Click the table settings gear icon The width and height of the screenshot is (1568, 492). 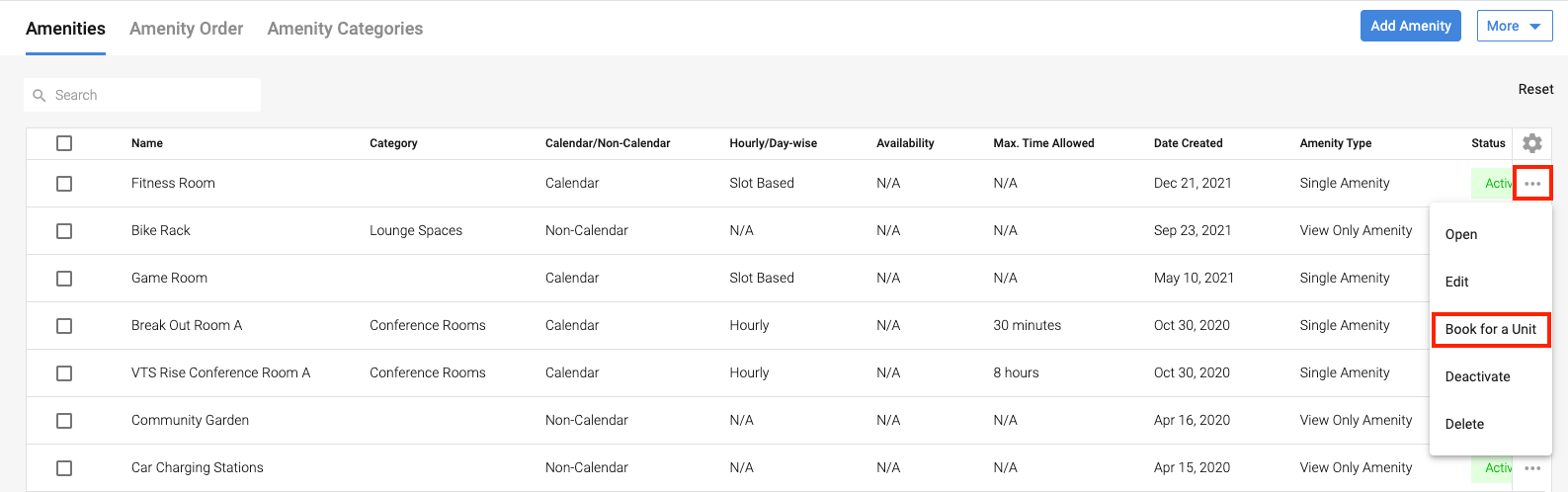1531,143
